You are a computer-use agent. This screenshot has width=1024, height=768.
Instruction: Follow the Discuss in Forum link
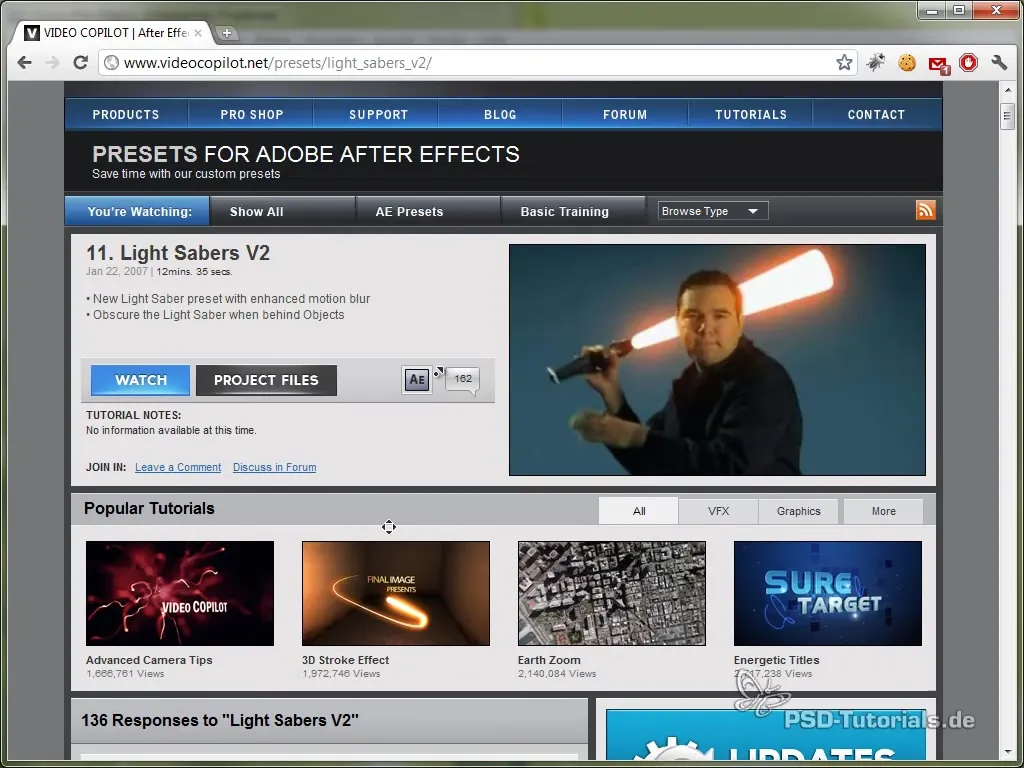click(x=274, y=467)
